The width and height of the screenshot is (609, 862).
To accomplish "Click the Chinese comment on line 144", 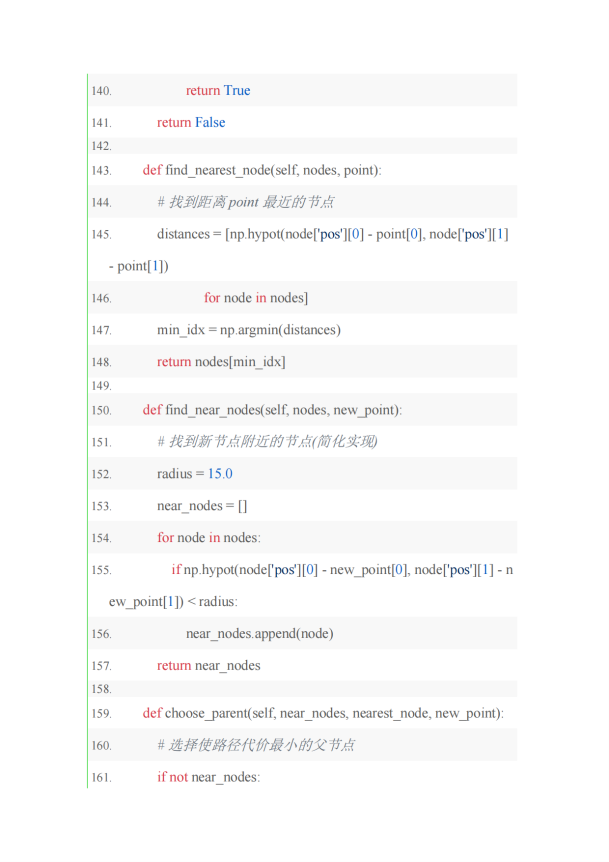I will (x=245, y=202).
